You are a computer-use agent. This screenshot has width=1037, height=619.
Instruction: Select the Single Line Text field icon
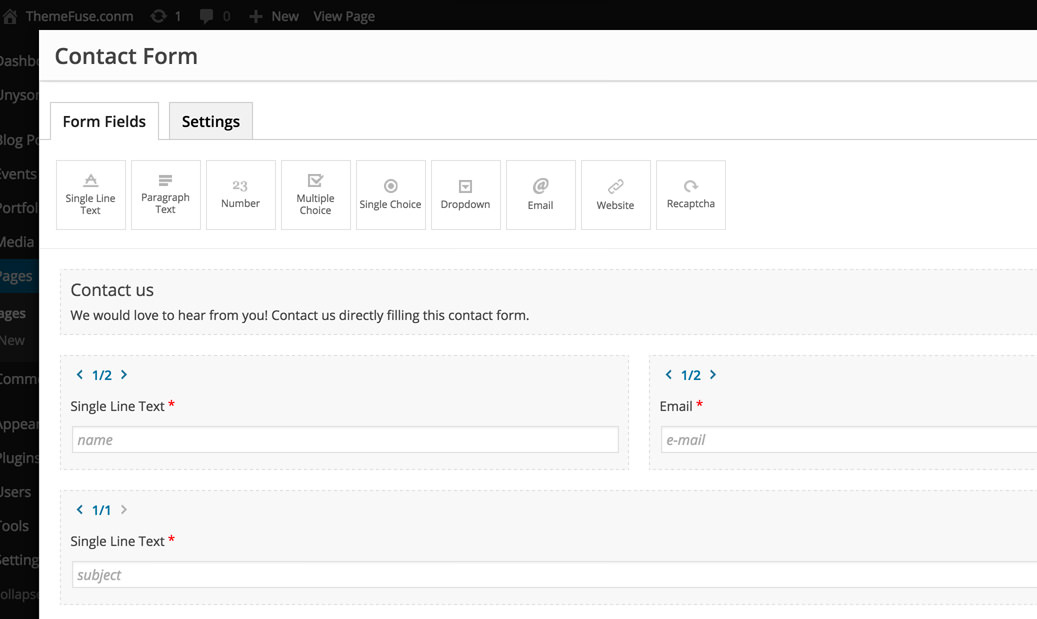[91, 195]
